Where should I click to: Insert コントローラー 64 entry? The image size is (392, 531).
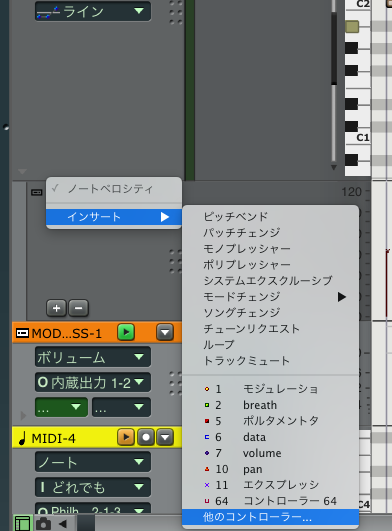tap(270, 501)
